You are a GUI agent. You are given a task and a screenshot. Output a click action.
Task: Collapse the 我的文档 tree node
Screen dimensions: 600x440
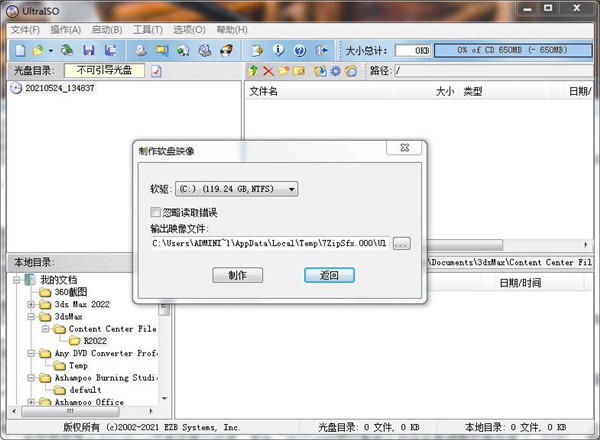pos(16,280)
